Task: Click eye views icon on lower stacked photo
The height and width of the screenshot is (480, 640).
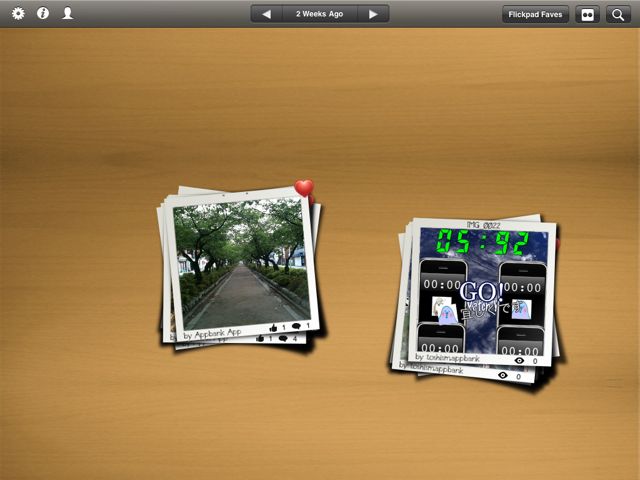Action: pyautogui.click(x=503, y=375)
